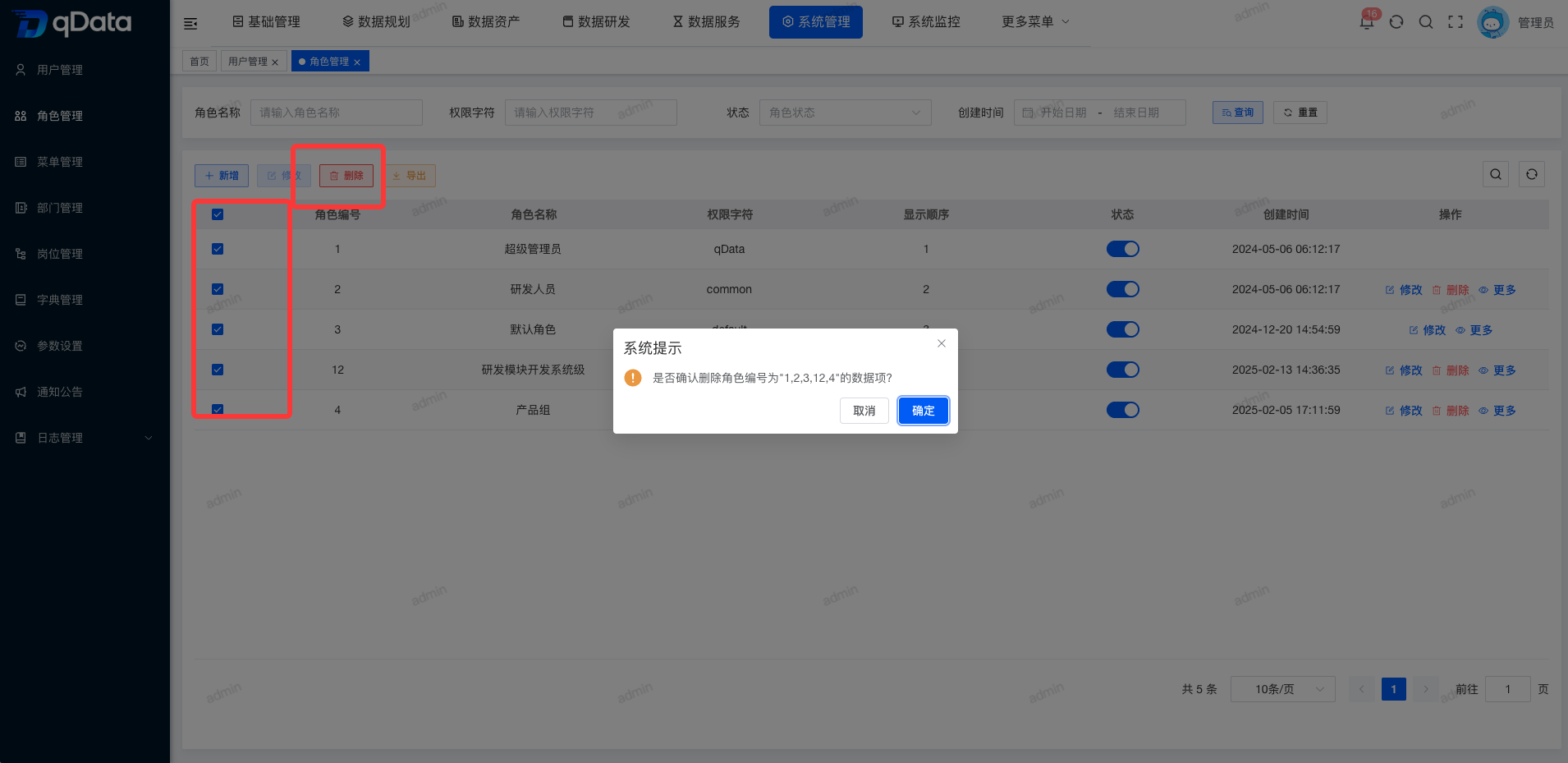Open 岗位管理 in the sidebar
Viewport: 1568px width, 763px height.
point(85,254)
